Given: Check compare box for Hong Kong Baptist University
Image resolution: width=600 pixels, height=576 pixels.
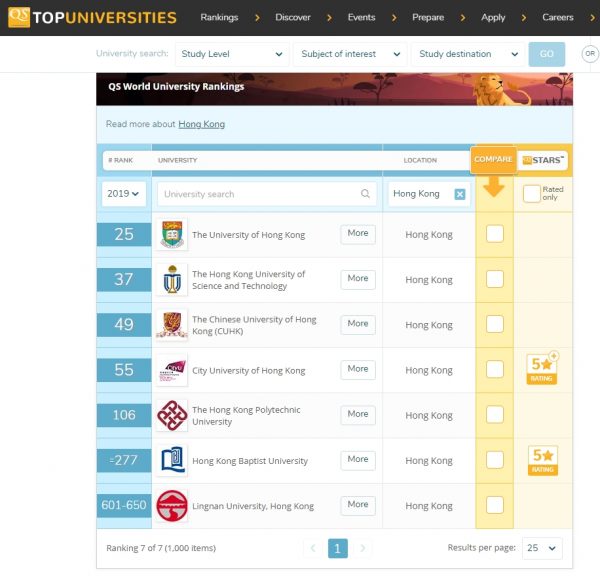Looking at the screenshot, I should coord(494,459).
